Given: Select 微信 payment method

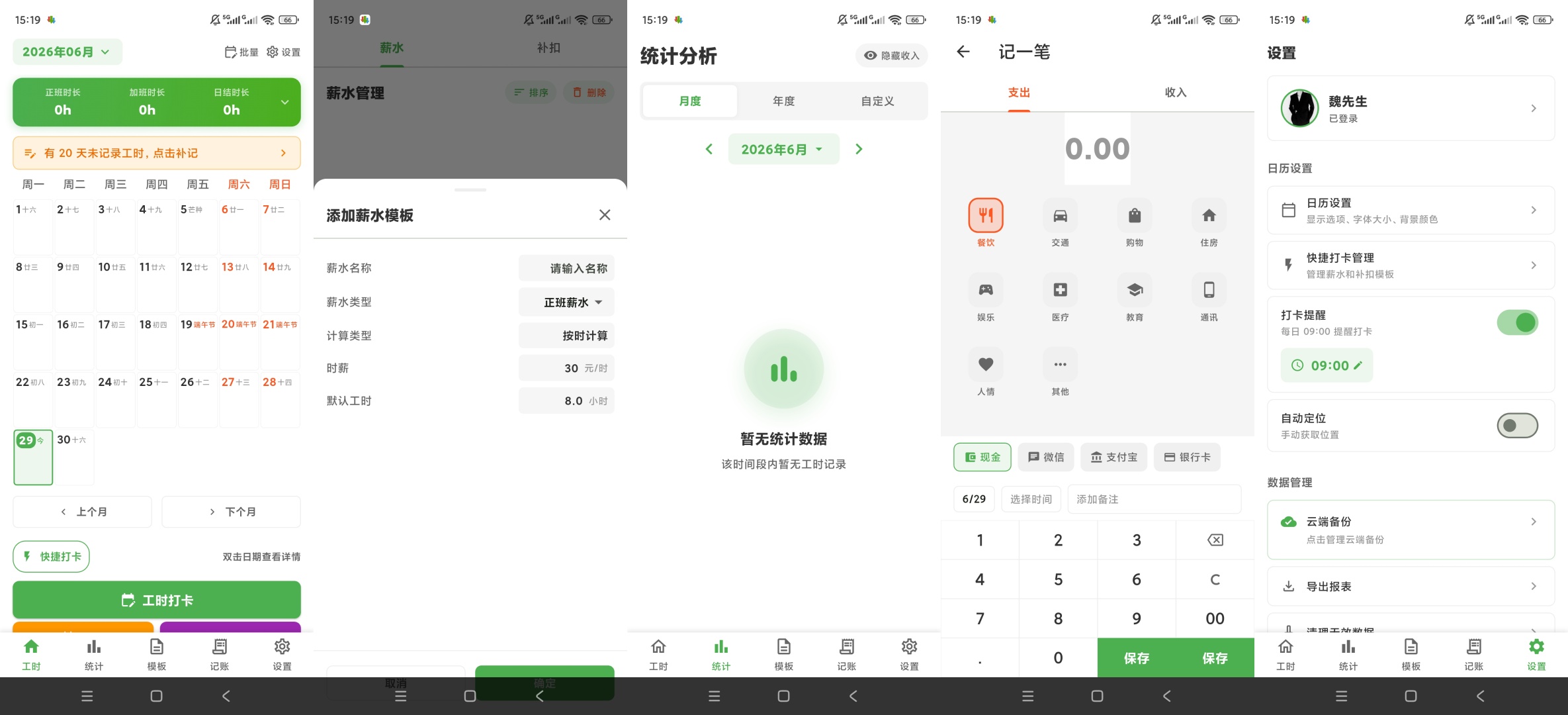Looking at the screenshot, I should pos(1046,457).
